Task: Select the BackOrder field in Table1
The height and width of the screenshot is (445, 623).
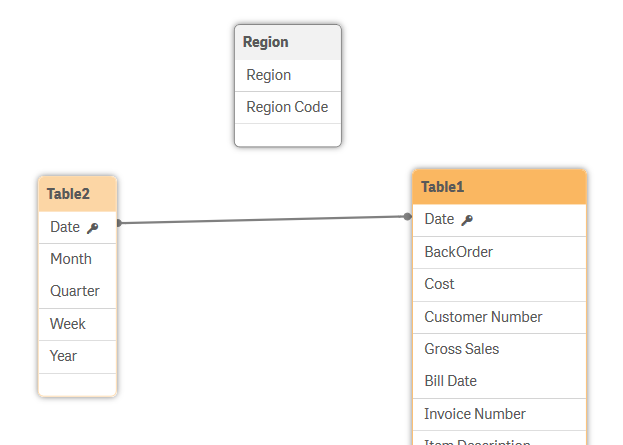Action: click(x=459, y=252)
